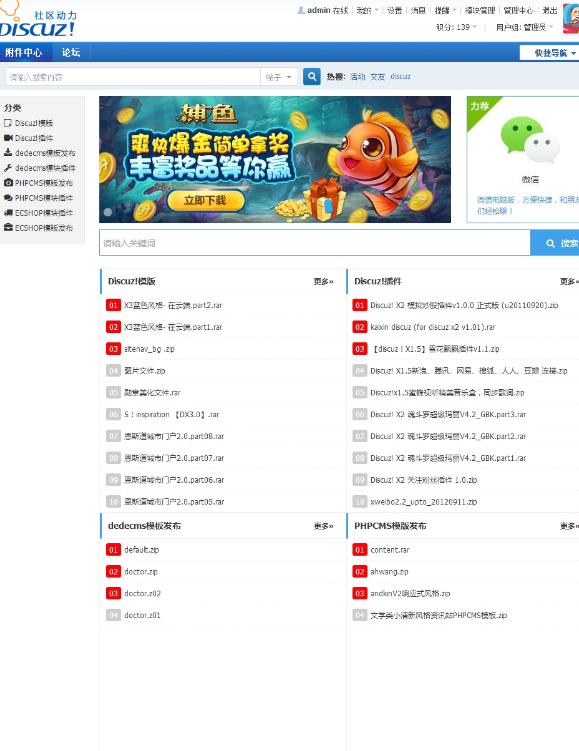The height and width of the screenshot is (751, 579).
Task: Focus the 请输入关键词 keyword search field
Action: [x=315, y=243]
